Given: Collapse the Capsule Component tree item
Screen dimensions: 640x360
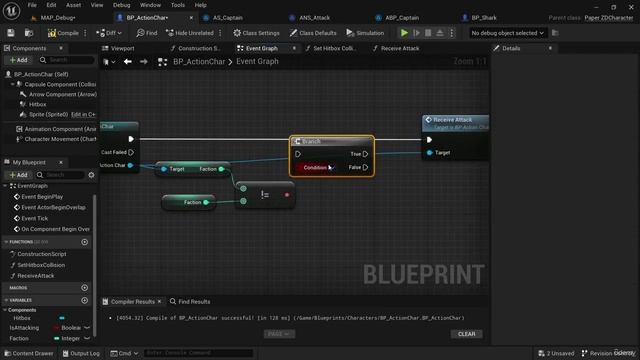Looking at the screenshot, I should coord(12,84).
